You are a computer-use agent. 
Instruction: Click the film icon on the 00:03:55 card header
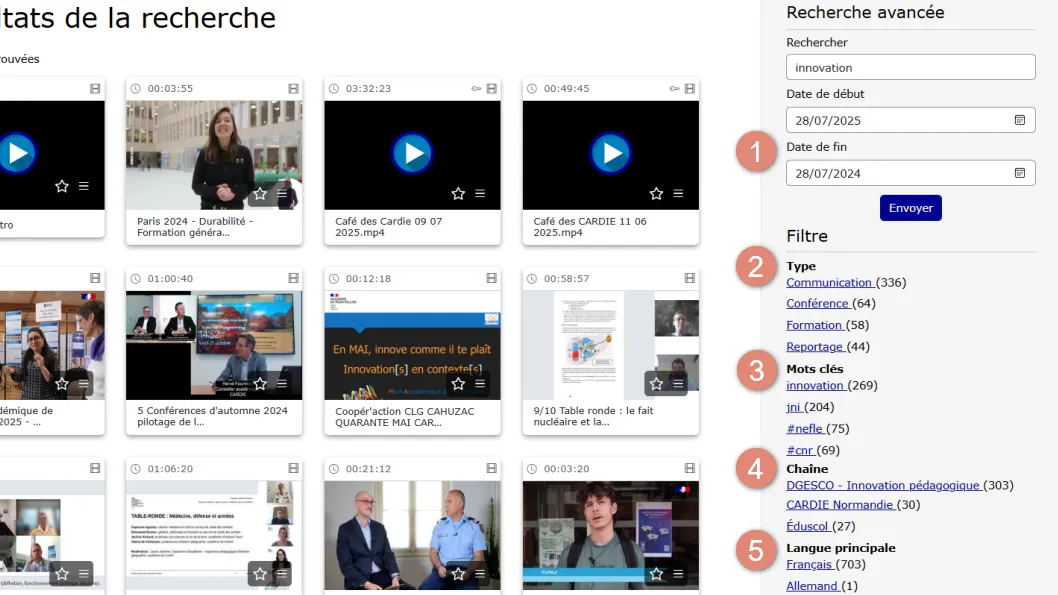pos(294,88)
